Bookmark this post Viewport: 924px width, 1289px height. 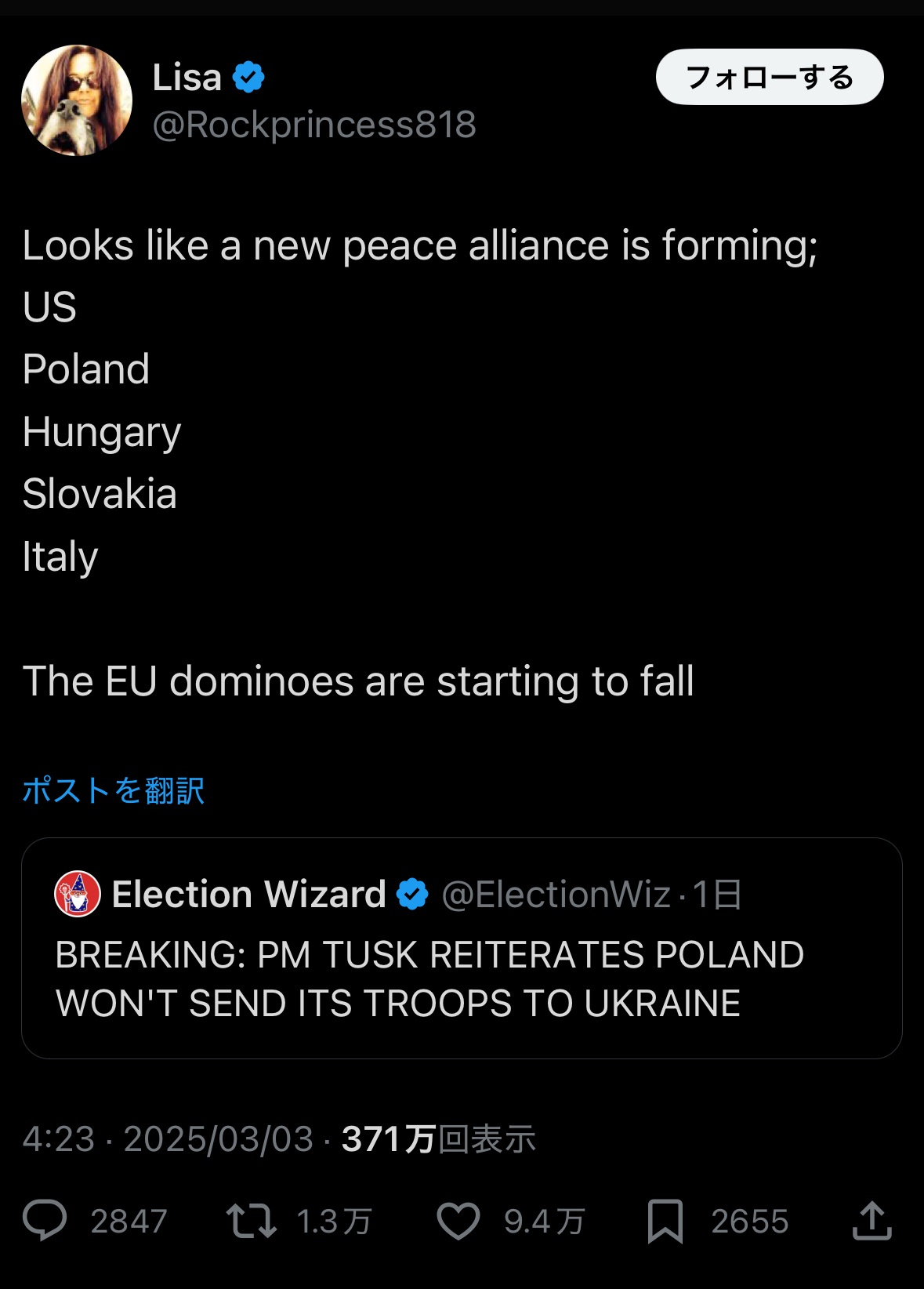pos(665,1221)
